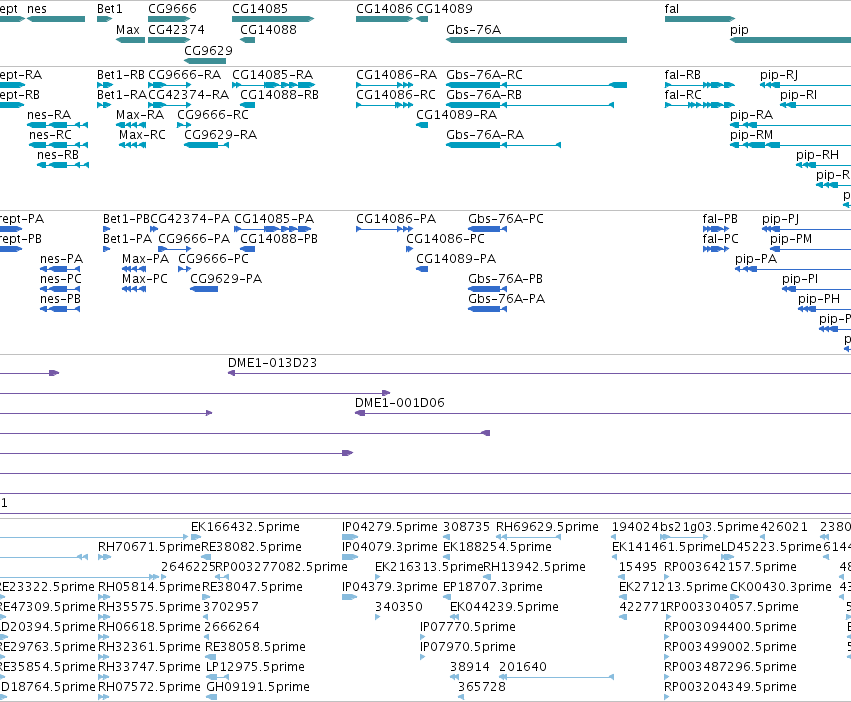Click transcript fal-RC
The image size is (851, 702).
point(683,95)
